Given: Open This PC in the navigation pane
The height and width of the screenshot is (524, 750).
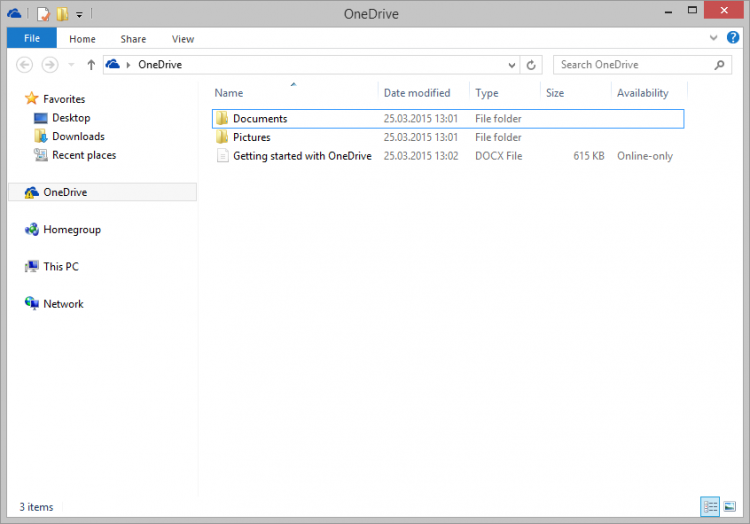Looking at the screenshot, I should 61,266.
